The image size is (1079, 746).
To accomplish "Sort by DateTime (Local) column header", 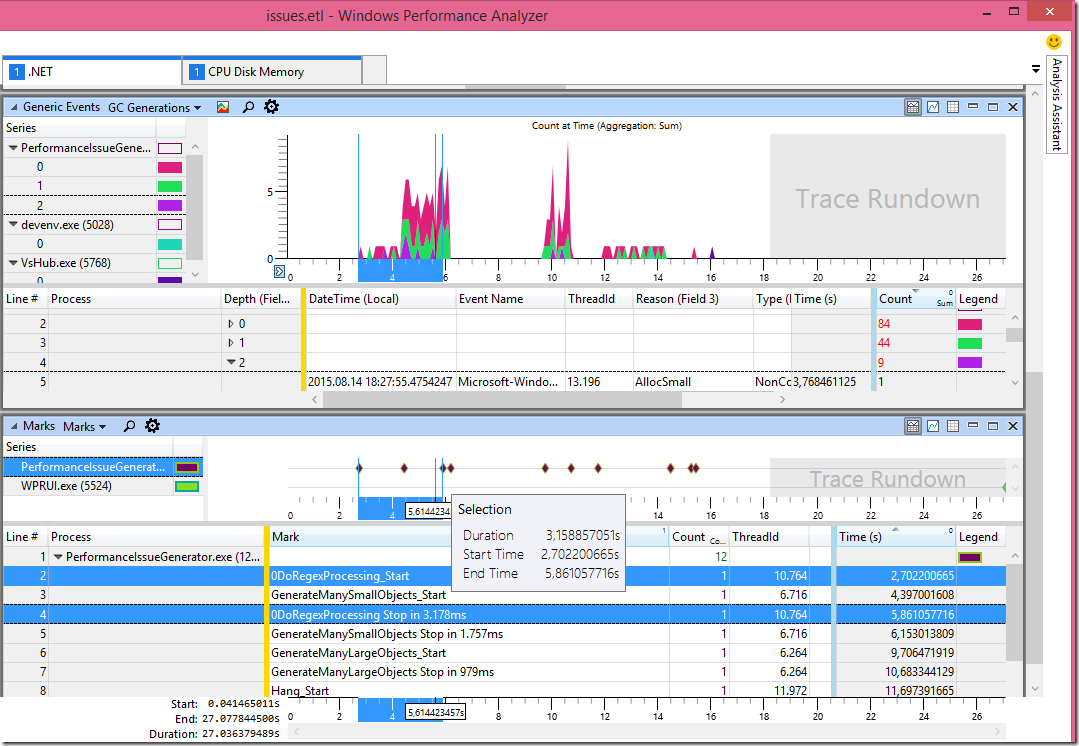I will point(381,299).
